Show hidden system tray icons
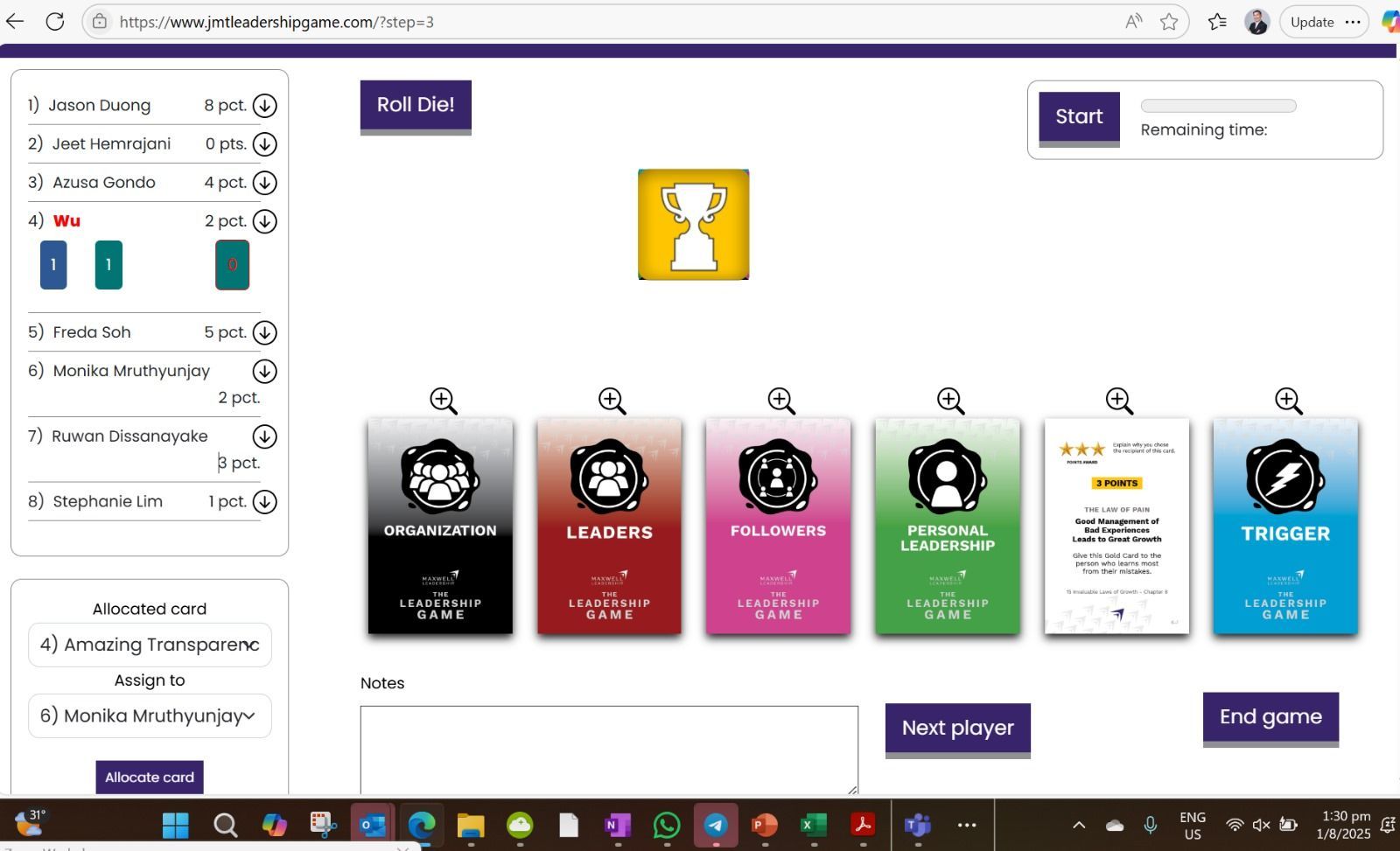Image resolution: width=1400 pixels, height=851 pixels. tap(1078, 823)
